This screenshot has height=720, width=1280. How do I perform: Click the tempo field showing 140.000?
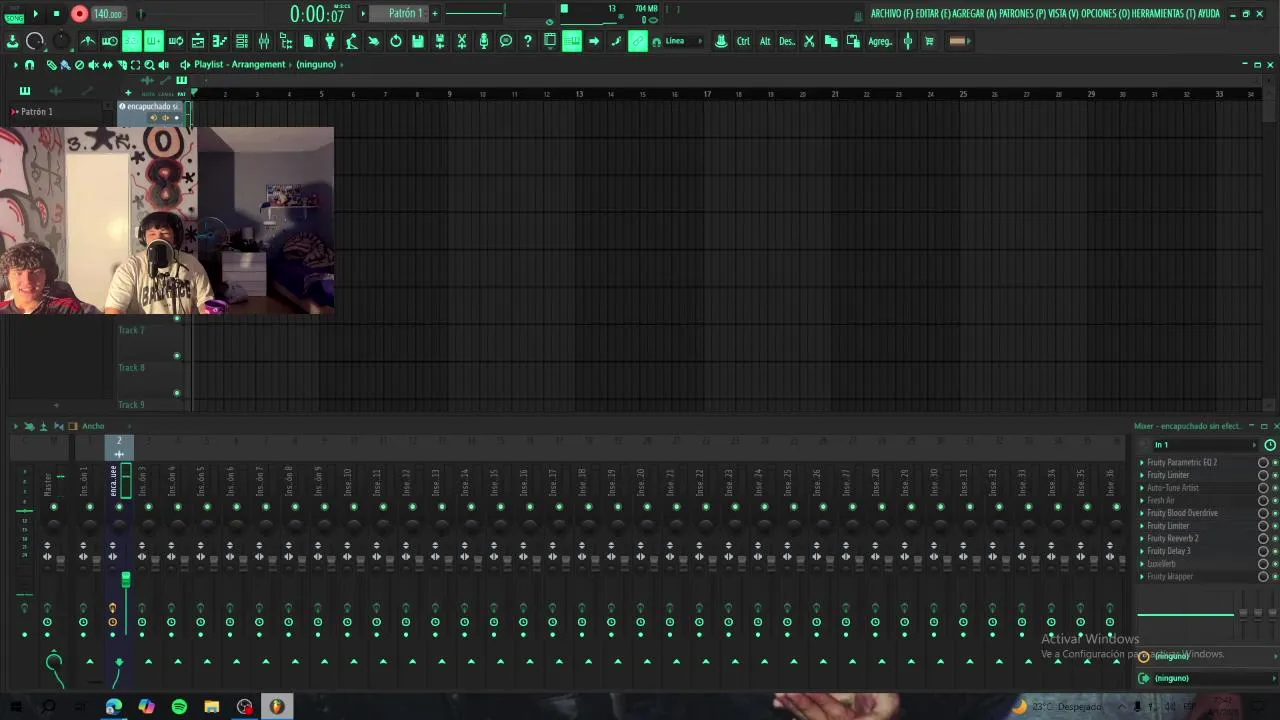pos(107,14)
